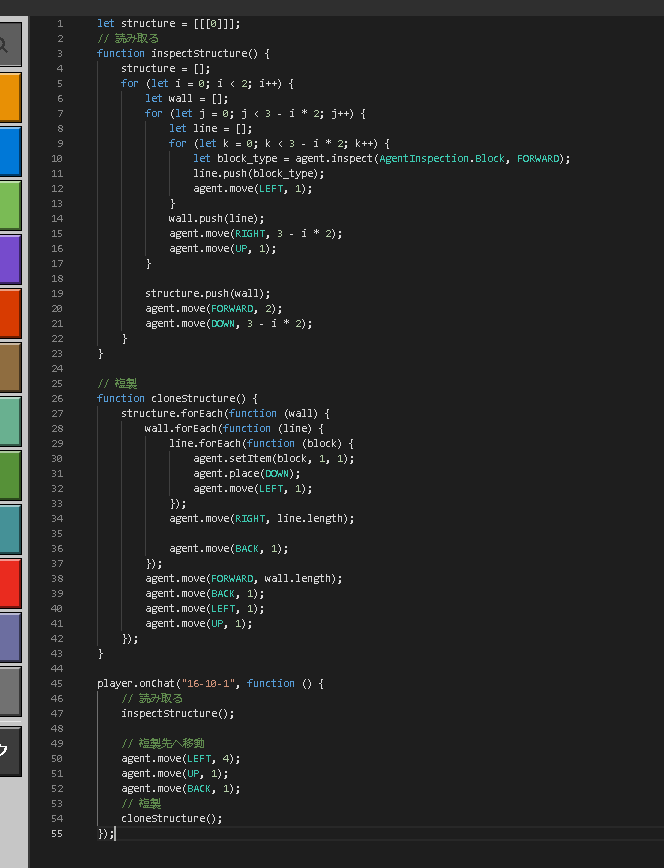This screenshot has width=664, height=868.
Task: Click line number 26 in the gutter
Action: [x=59, y=398]
